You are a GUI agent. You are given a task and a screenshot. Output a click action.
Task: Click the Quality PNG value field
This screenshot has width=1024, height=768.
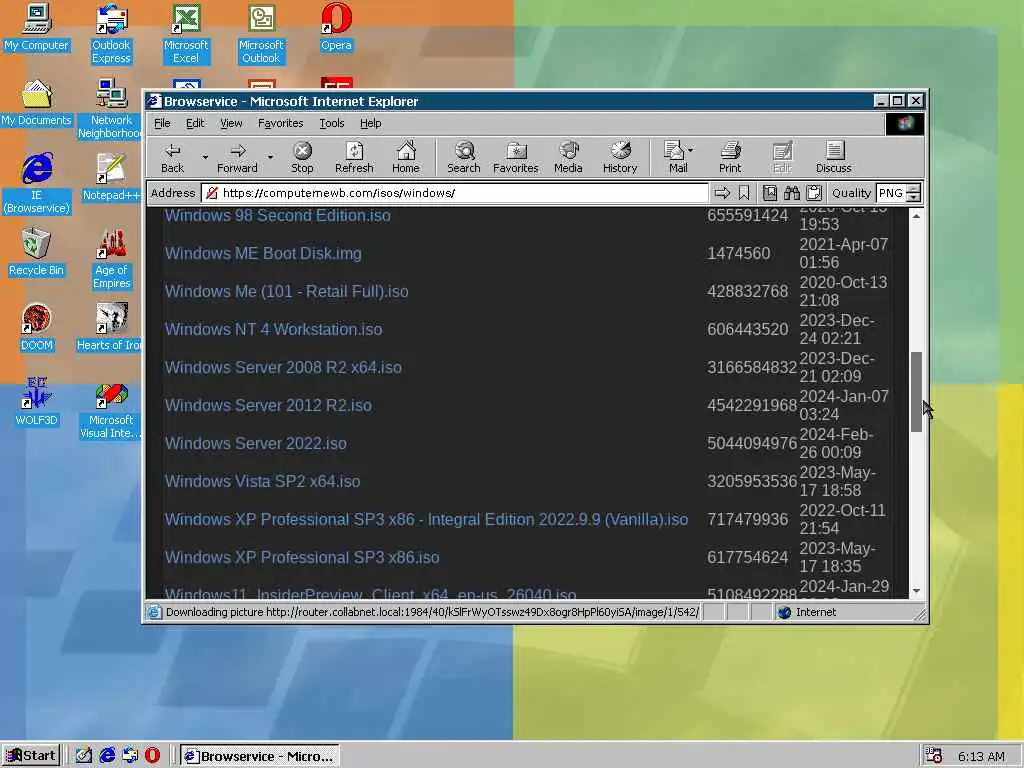tap(891, 193)
